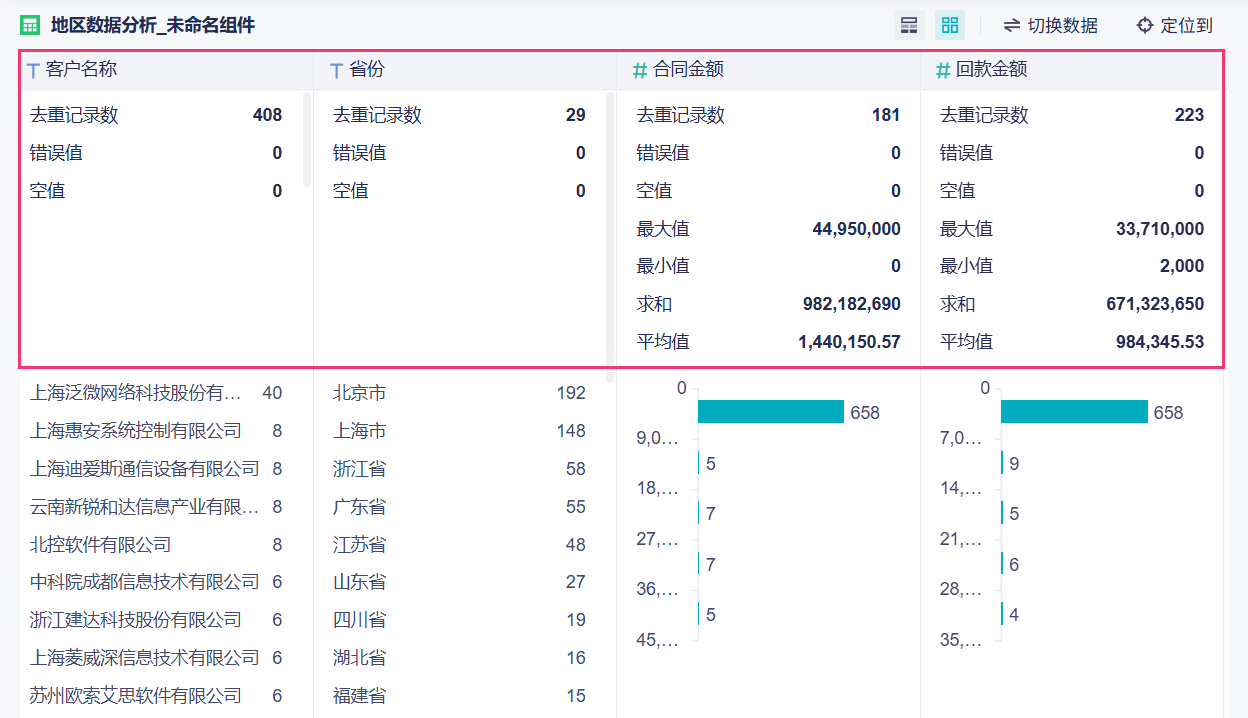
Task: Click the text type icon beside 省份
Action: coord(337,71)
